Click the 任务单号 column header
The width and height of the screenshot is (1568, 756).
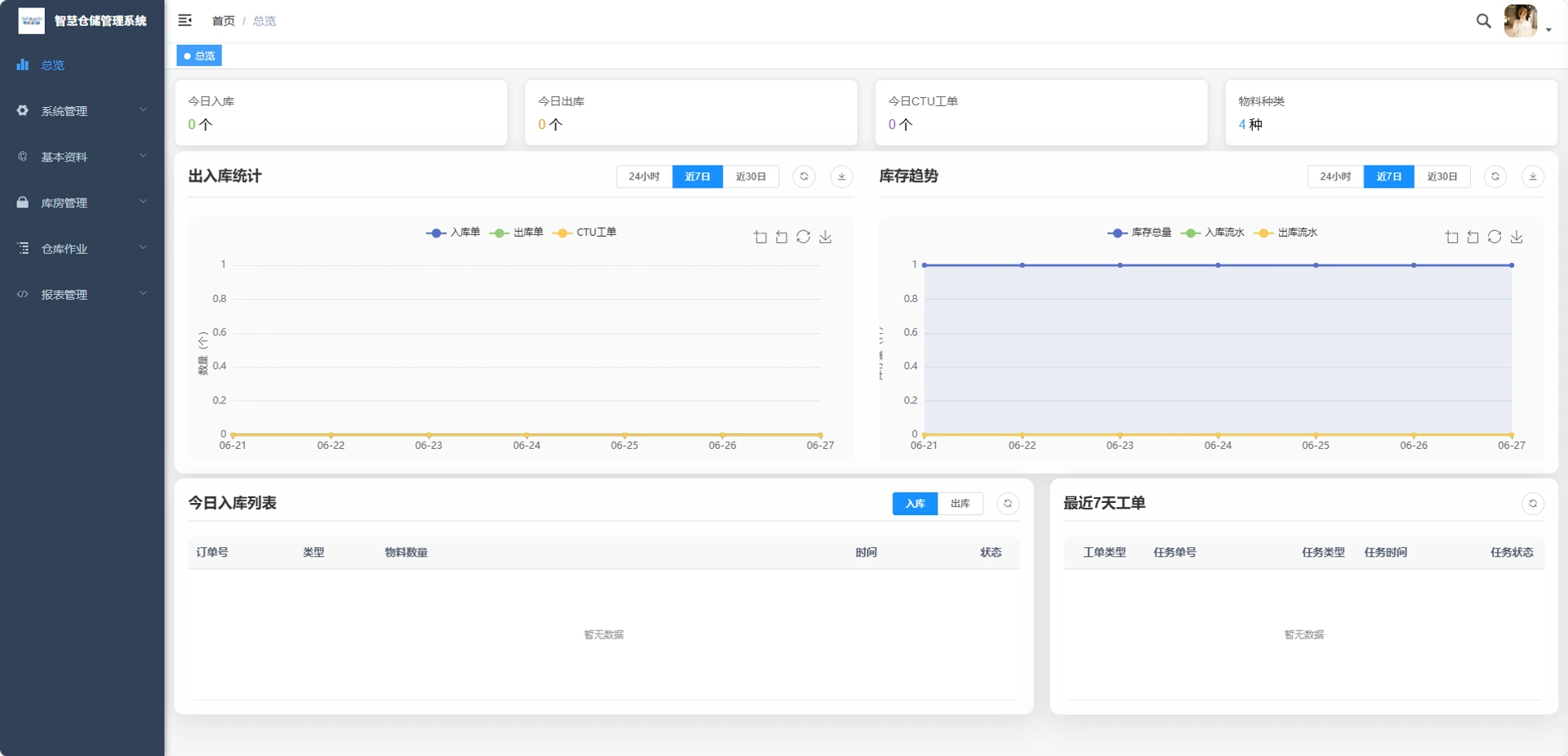[x=1174, y=553]
